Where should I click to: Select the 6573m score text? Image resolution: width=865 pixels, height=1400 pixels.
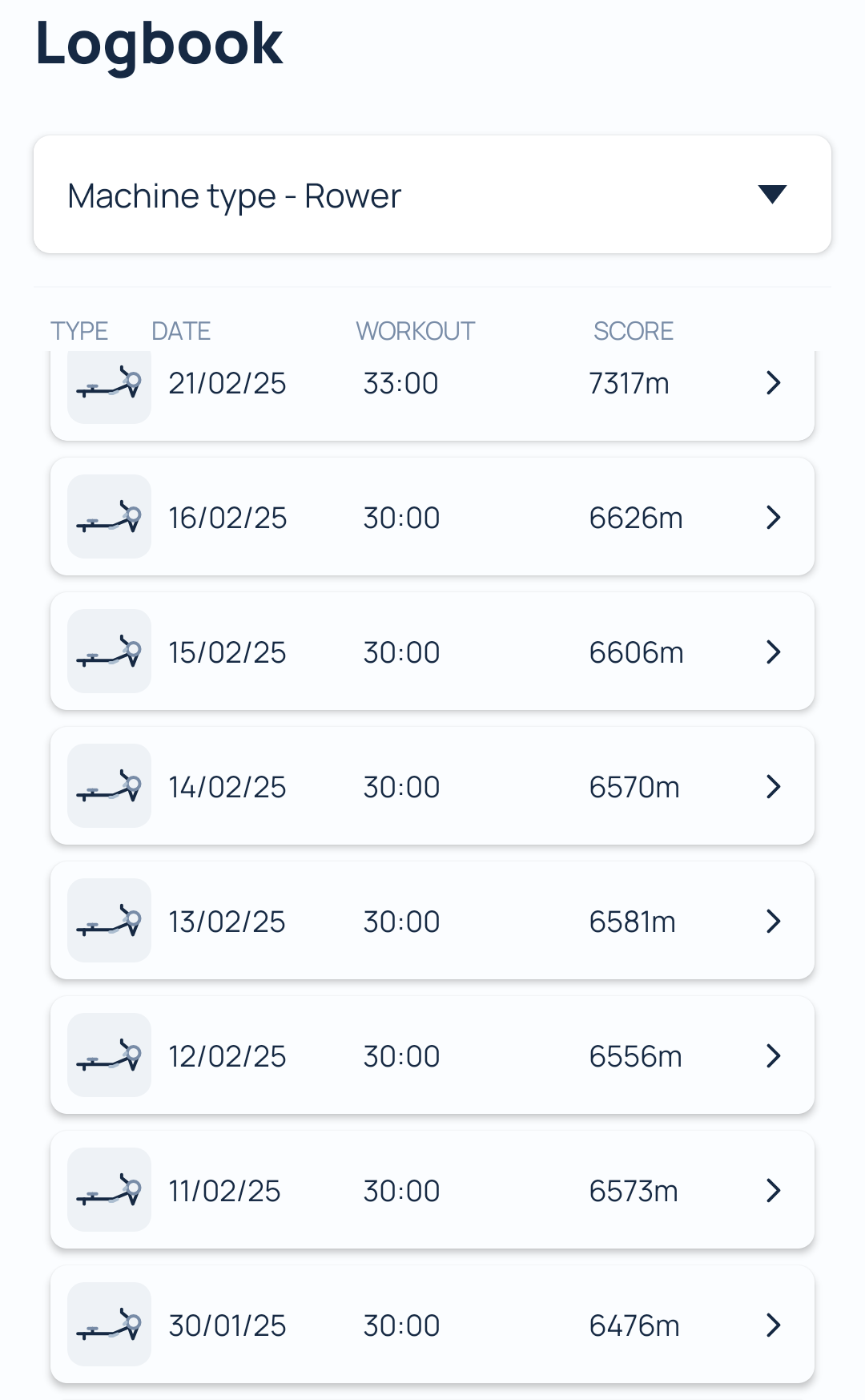634,1191
